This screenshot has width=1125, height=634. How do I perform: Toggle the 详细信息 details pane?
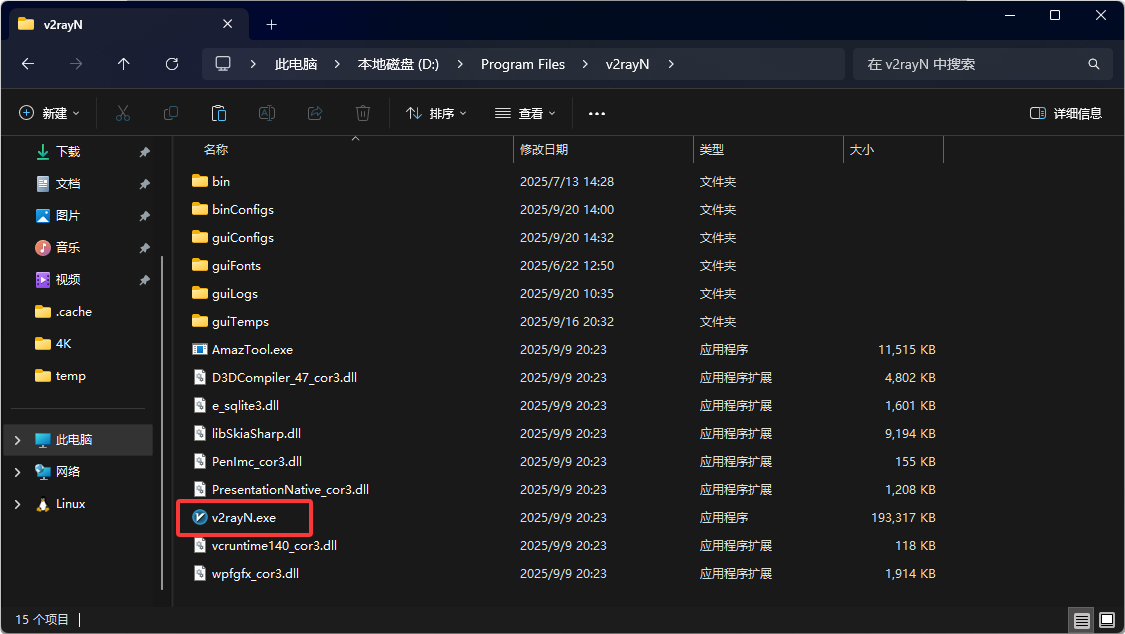pos(1066,114)
